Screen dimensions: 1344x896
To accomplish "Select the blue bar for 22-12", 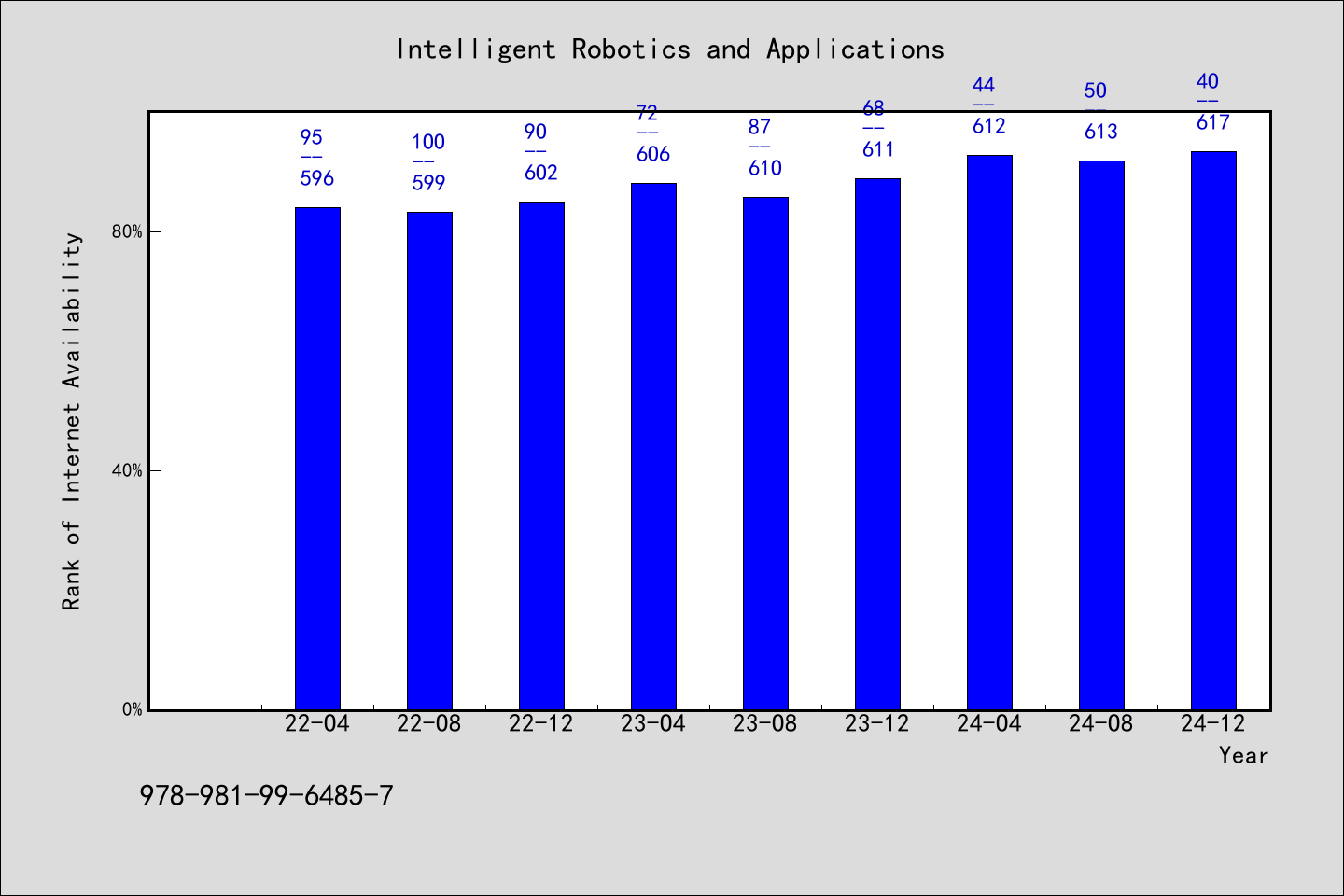I will pos(541,455).
